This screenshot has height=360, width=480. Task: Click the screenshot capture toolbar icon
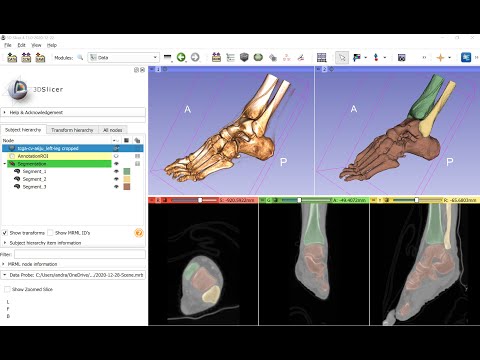point(401,58)
